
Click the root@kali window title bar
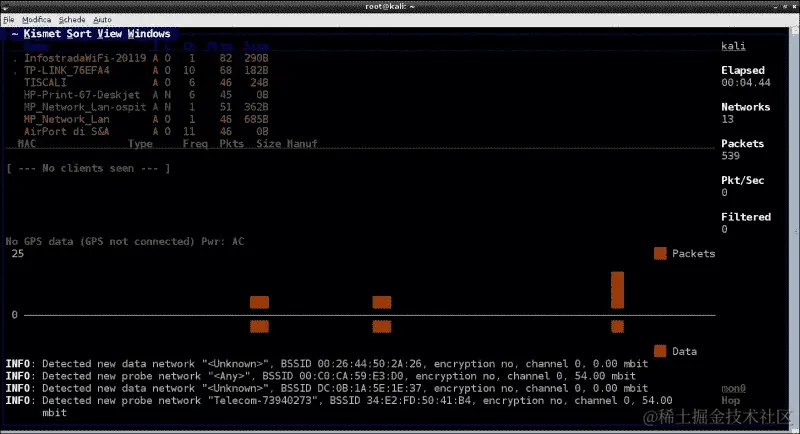[390, 7]
